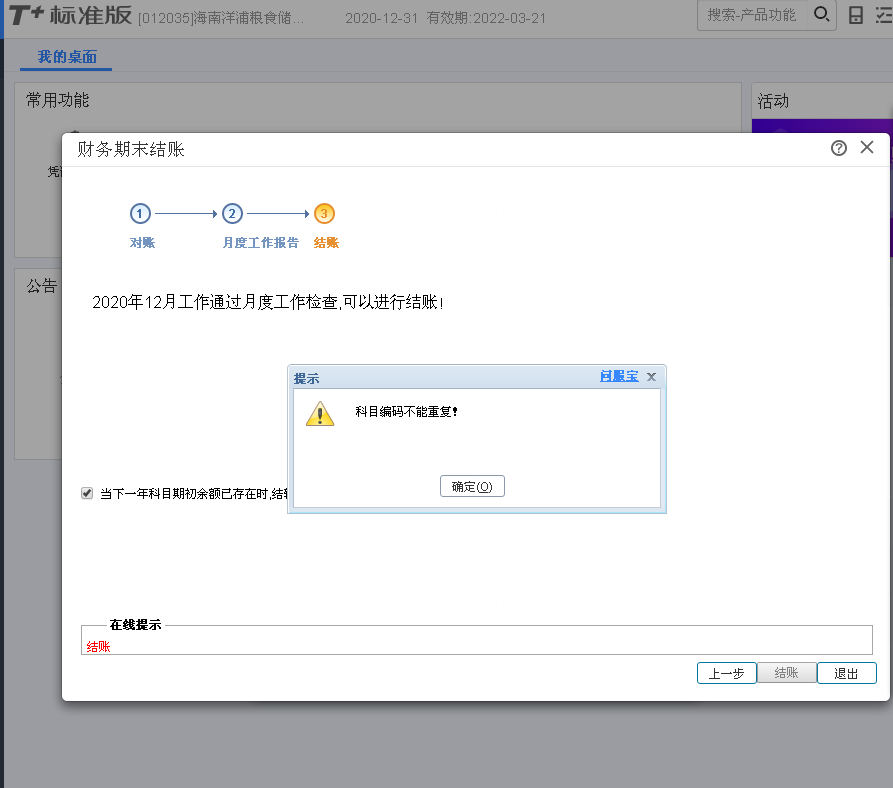Click the 活动 panel heading
The width and height of the screenshot is (893, 788).
[x=773, y=101]
